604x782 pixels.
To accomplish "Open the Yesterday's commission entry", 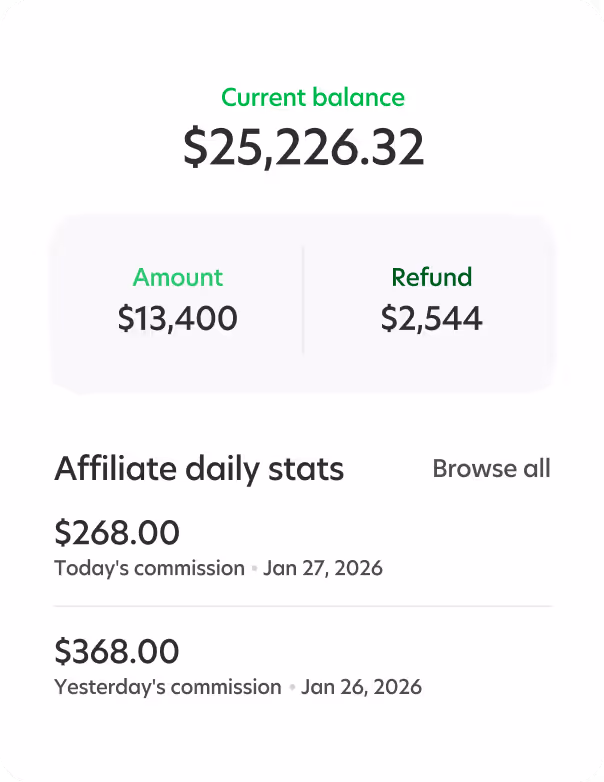I will click(x=168, y=687).
